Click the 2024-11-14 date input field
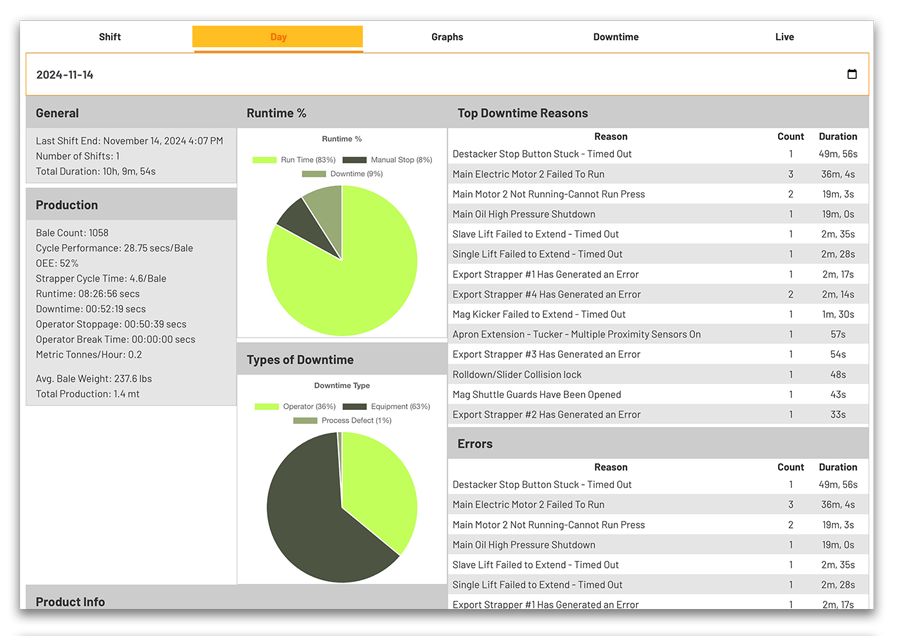900x636 pixels. (x=400, y=75)
